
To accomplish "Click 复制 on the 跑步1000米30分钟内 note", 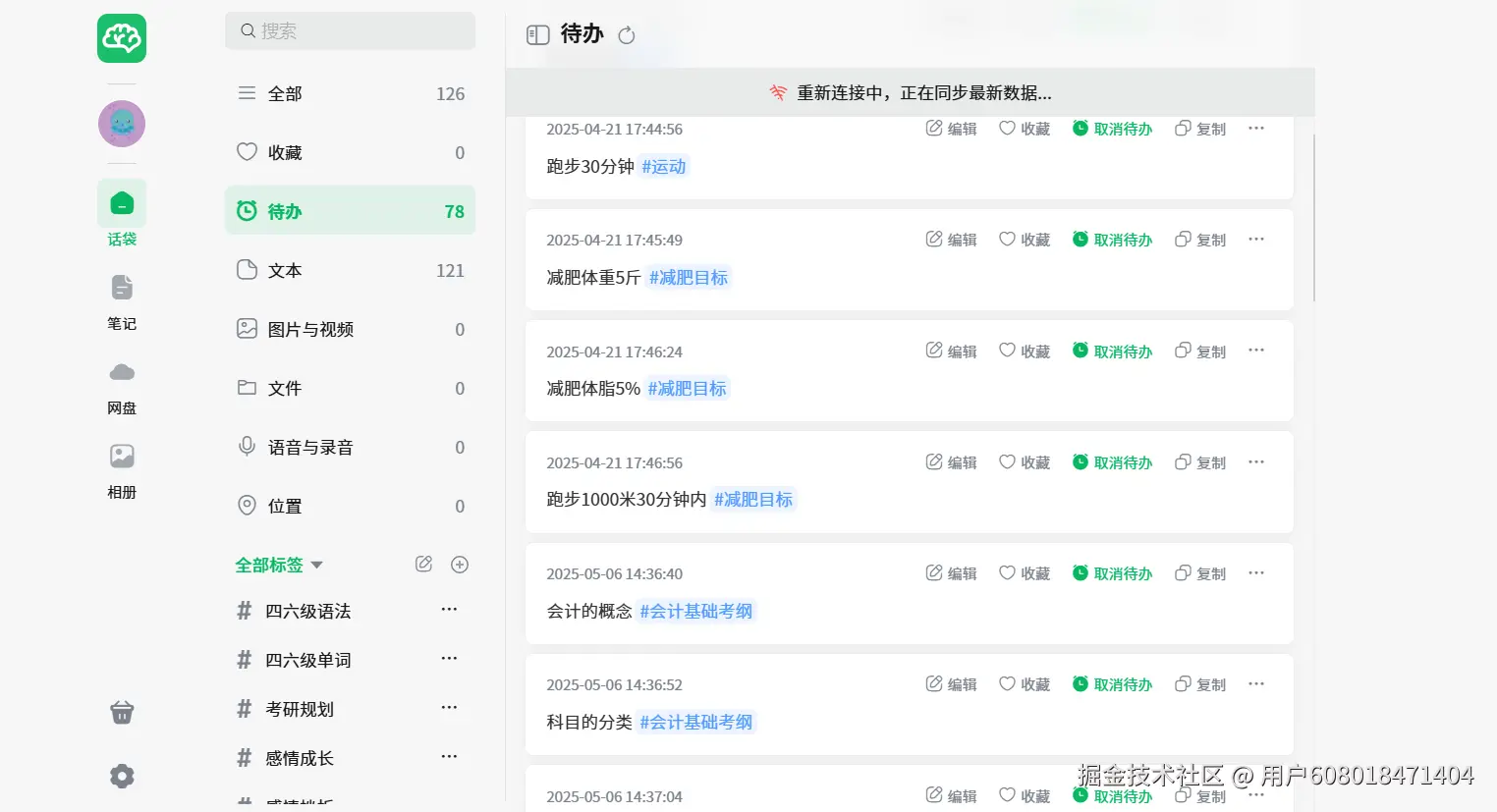I will [x=1200, y=462].
